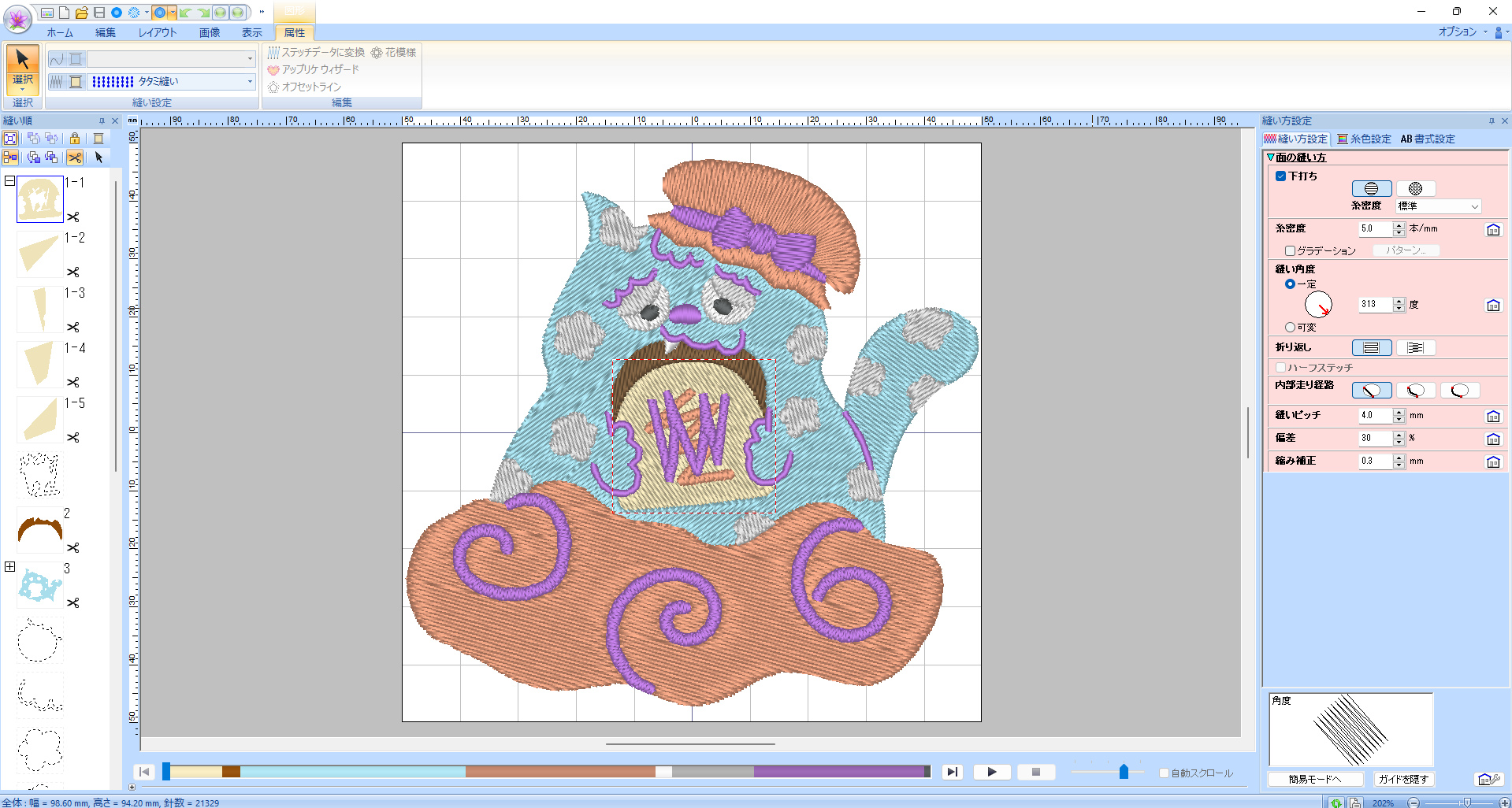Start stitch simulation with play button
The image size is (1512, 808).
992,772
